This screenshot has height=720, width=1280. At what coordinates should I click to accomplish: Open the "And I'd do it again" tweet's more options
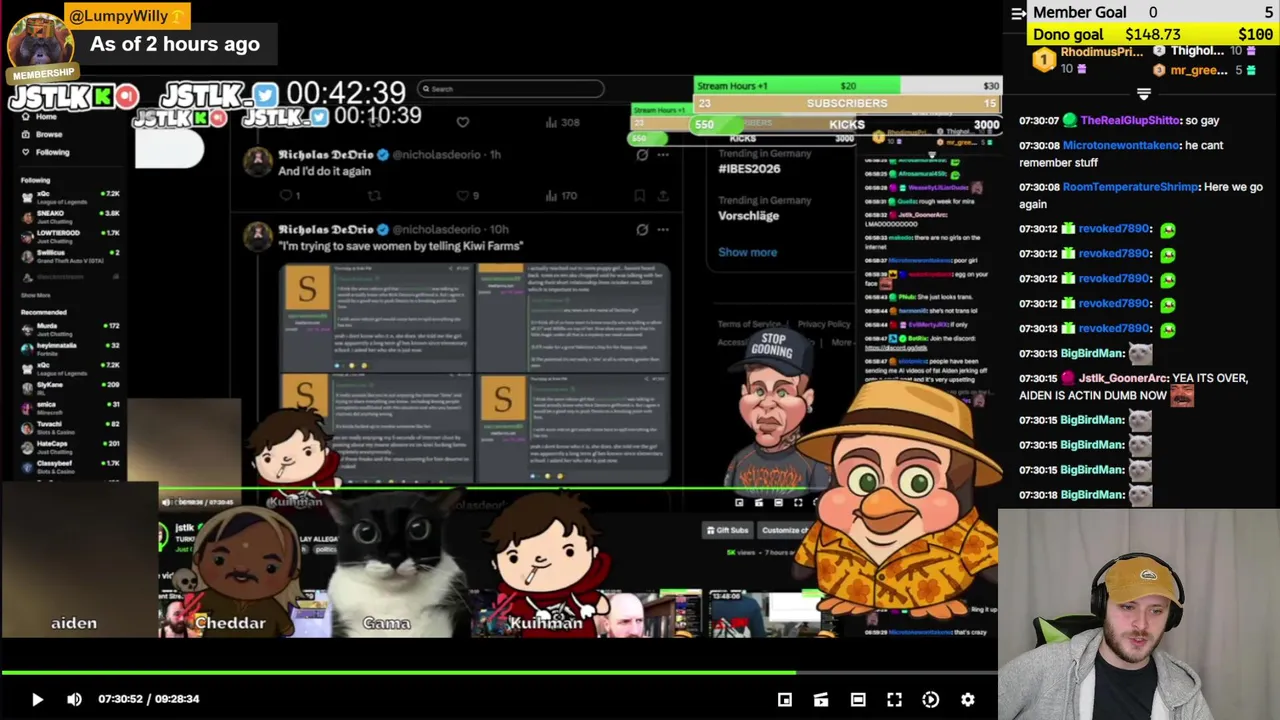coord(663,155)
